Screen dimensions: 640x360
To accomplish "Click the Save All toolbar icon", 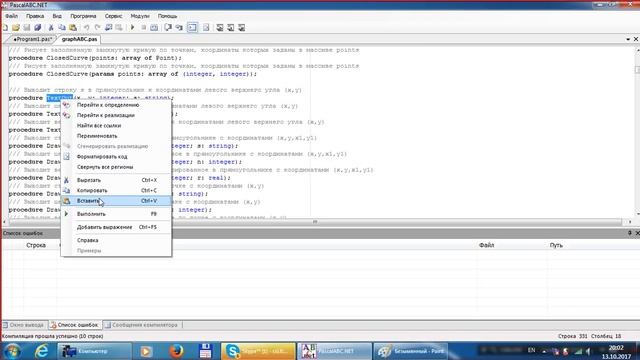I will pos(38,28).
